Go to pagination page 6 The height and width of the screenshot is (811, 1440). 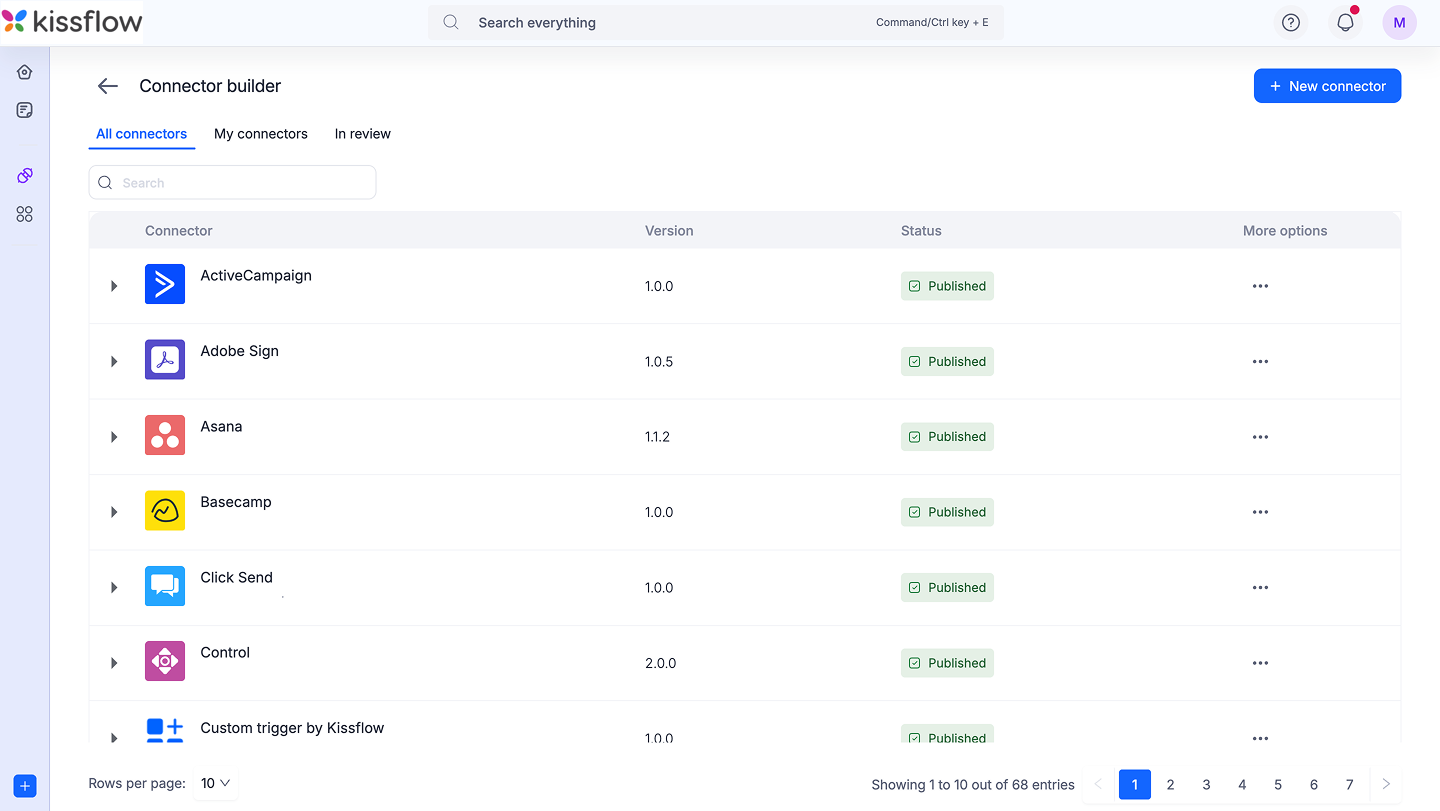[1314, 785]
